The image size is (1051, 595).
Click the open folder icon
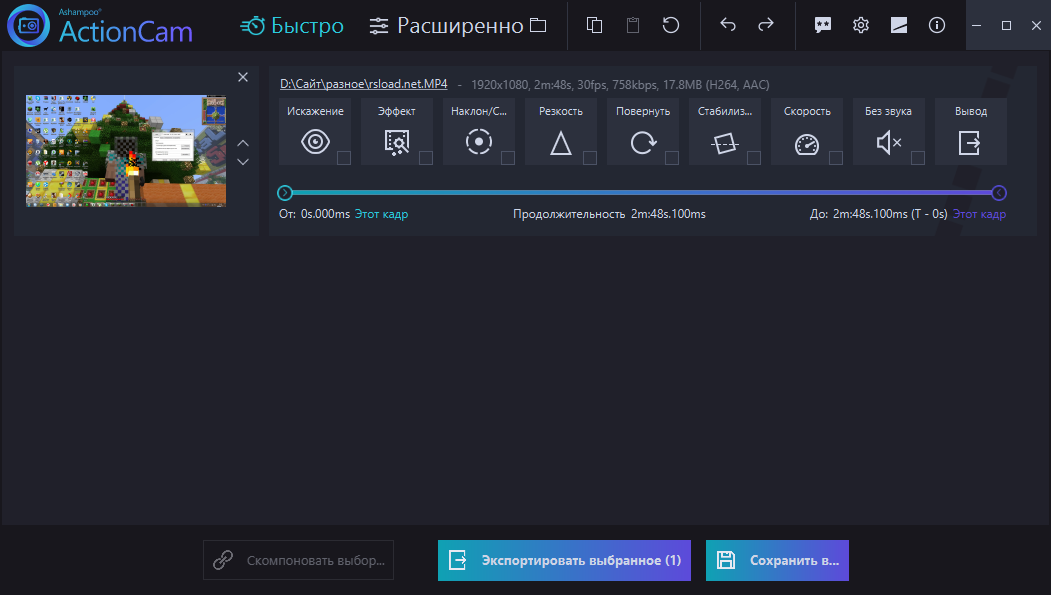[x=538, y=25]
